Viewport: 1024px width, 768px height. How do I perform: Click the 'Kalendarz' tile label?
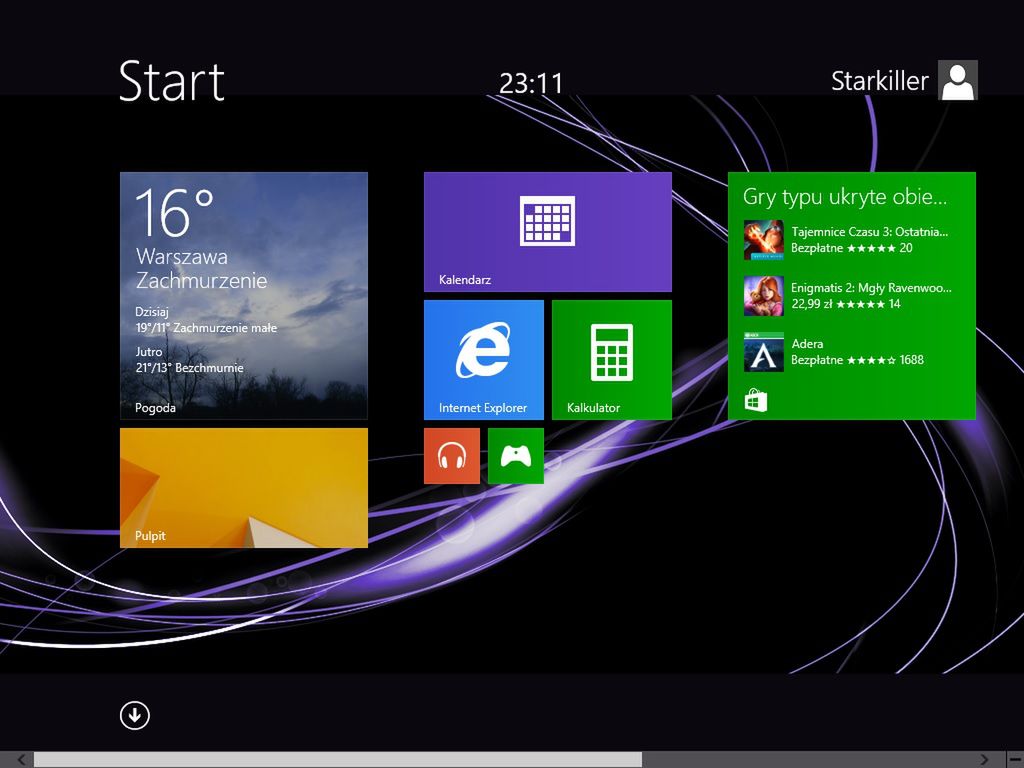pos(465,280)
